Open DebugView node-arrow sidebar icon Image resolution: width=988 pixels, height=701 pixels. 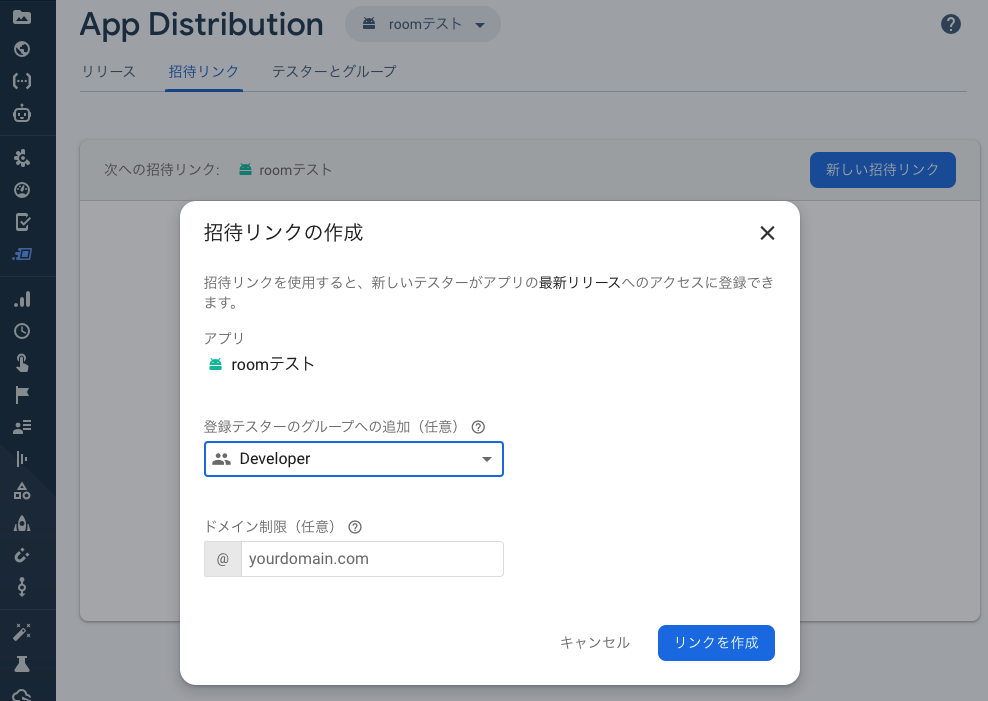point(22,587)
